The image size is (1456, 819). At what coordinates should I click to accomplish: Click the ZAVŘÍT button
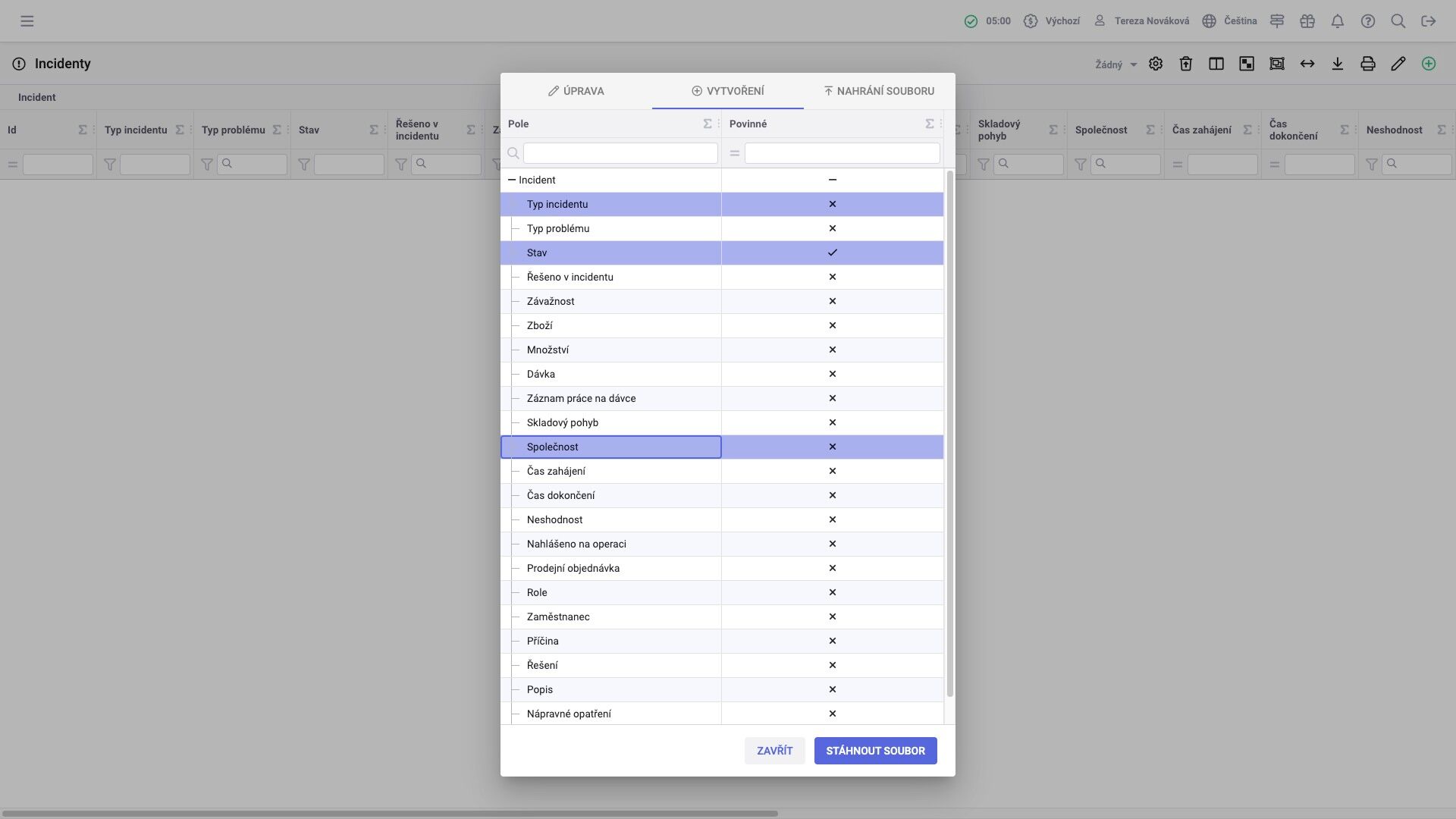(x=775, y=751)
